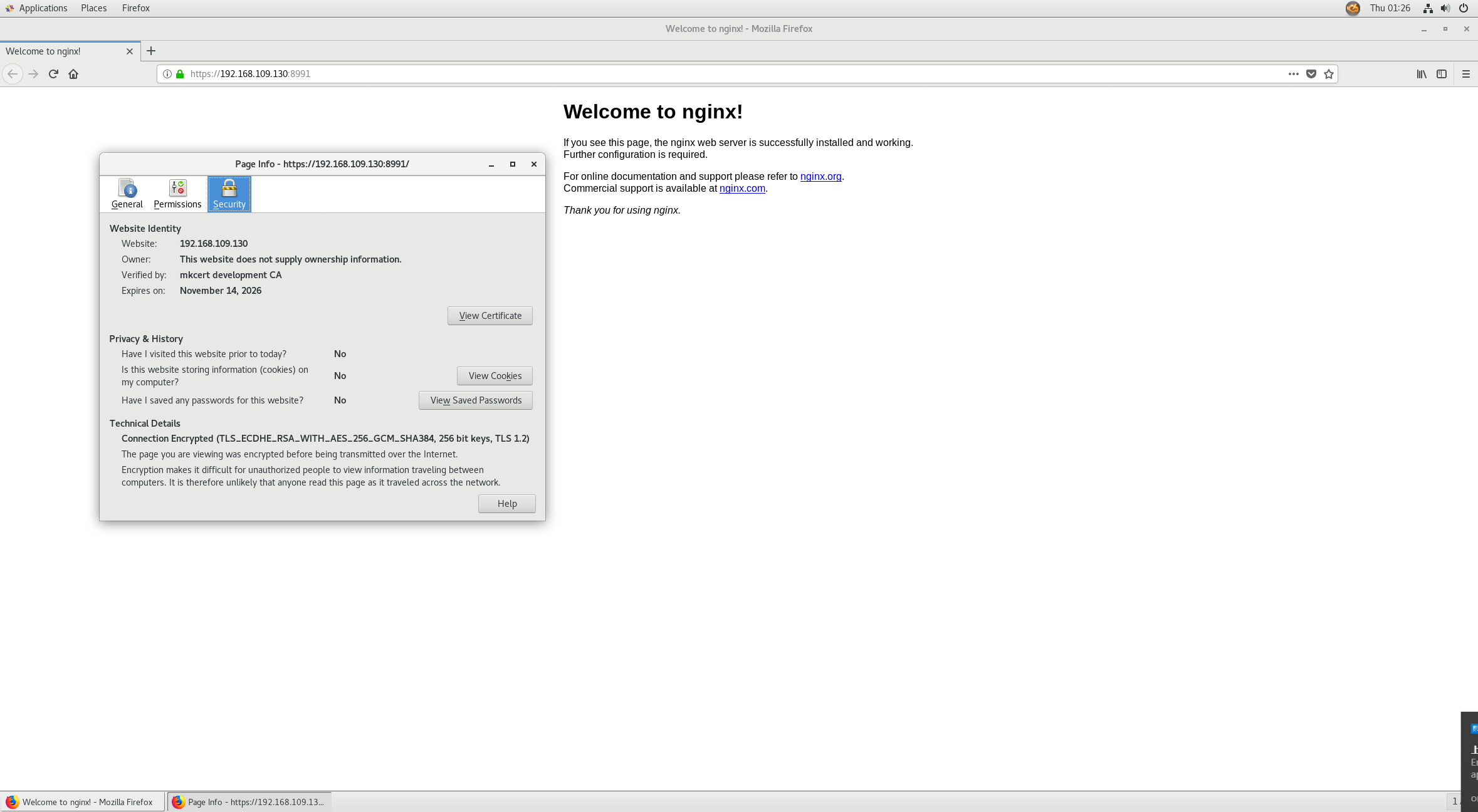The image size is (1478, 812).
Task: Open Firefox hamburger menu
Action: coord(1465,74)
